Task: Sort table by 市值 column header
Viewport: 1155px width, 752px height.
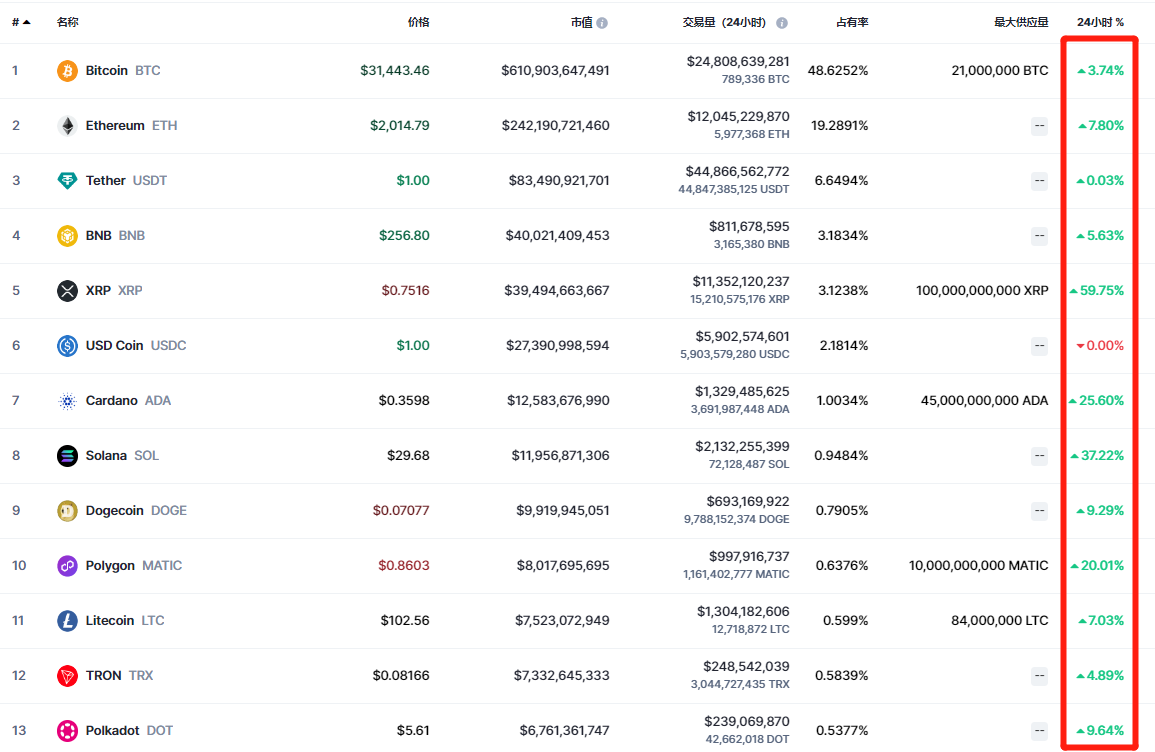Action: tap(582, 22)
